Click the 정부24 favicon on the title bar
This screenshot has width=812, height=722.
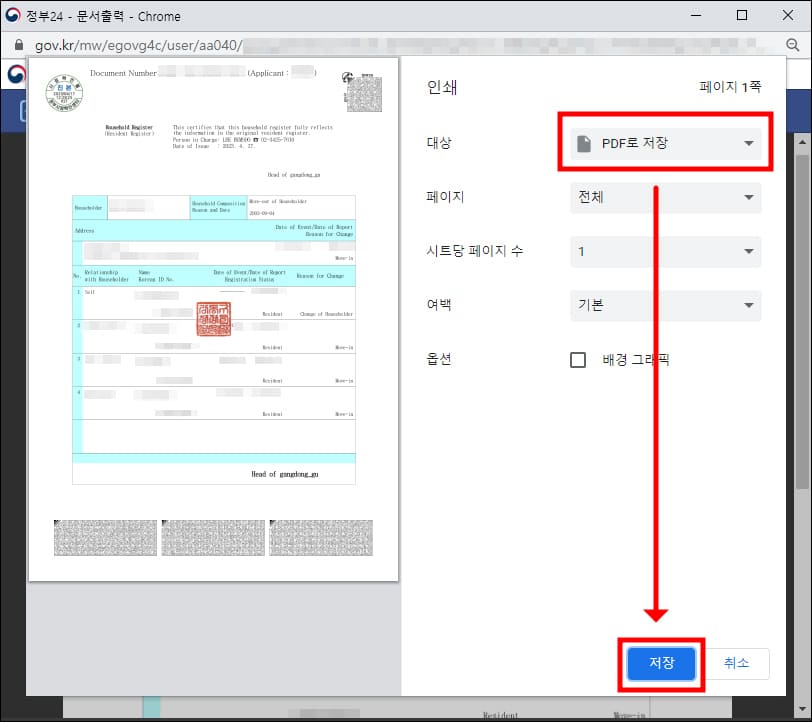point(15,15)
